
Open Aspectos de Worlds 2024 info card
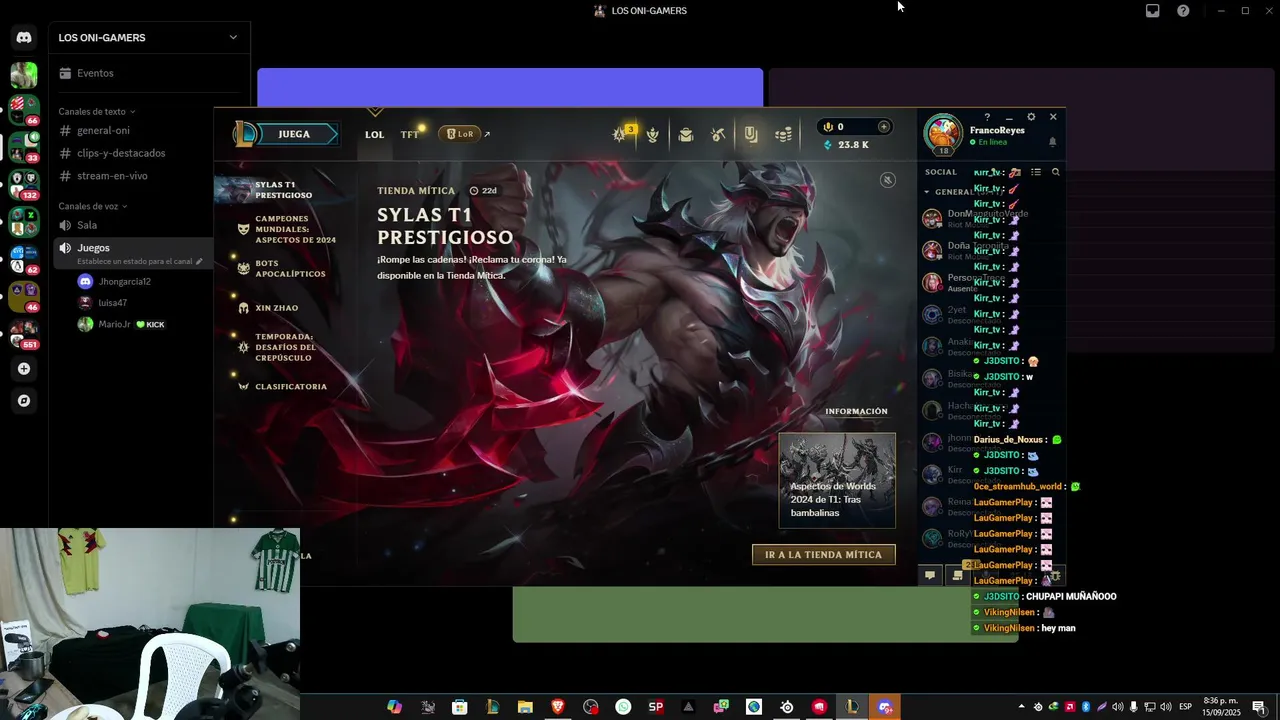(x=837, y=481)
